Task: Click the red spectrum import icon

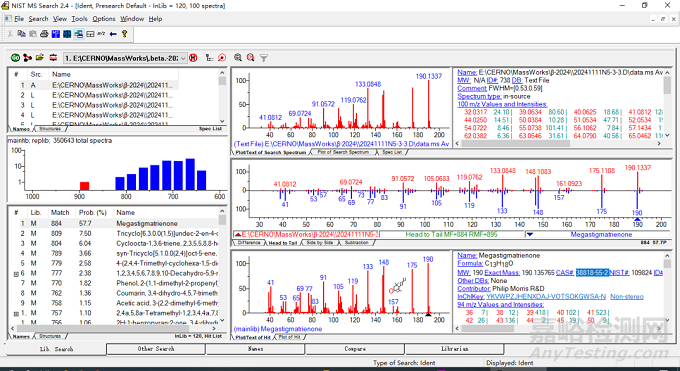Action: point(53,58)
